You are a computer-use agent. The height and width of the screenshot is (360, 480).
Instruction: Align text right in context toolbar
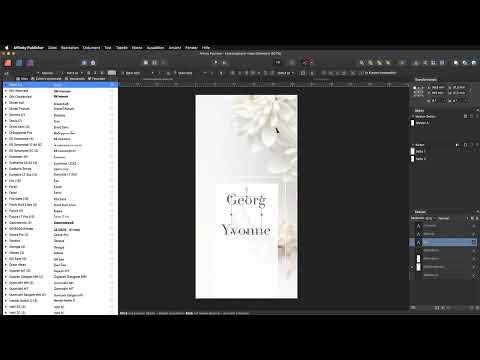click(x=247, y=73)
